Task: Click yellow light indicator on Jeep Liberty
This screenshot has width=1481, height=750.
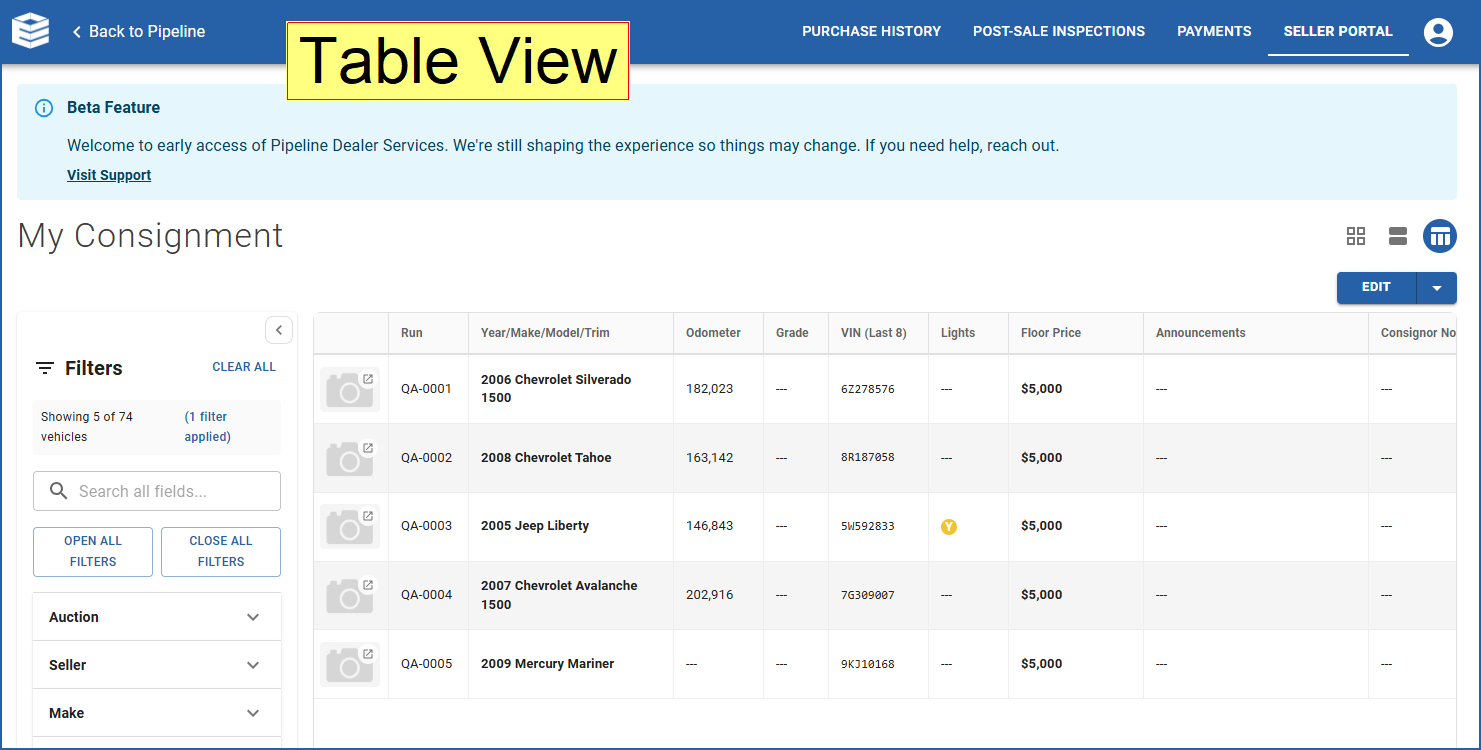Action: point(949,526)
